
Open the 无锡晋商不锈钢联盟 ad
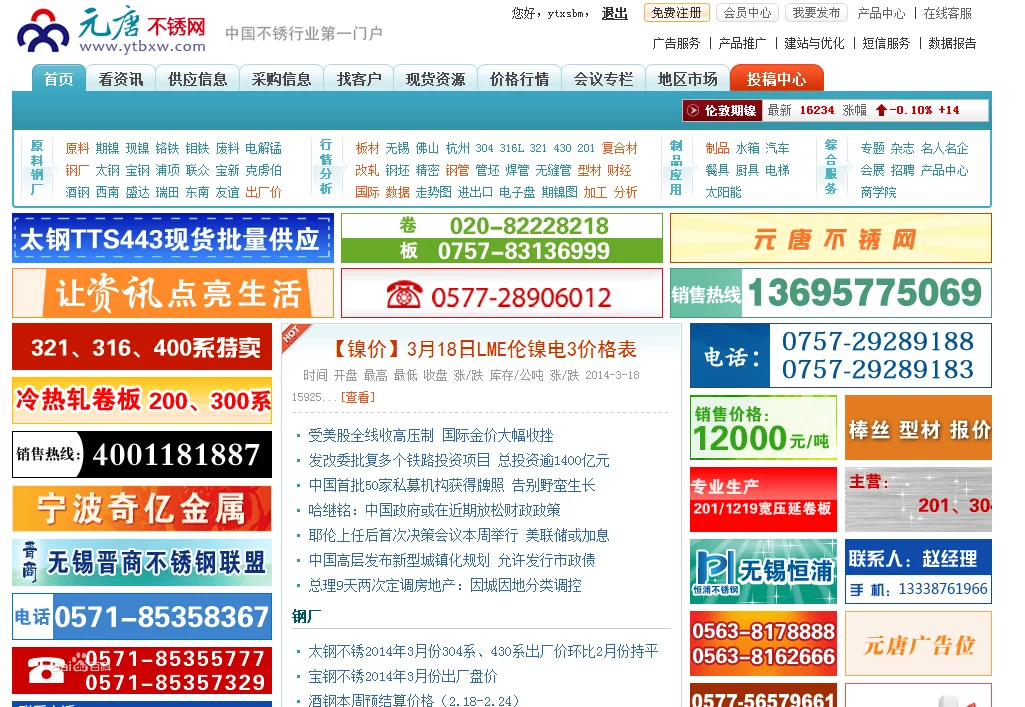[142, 562]
